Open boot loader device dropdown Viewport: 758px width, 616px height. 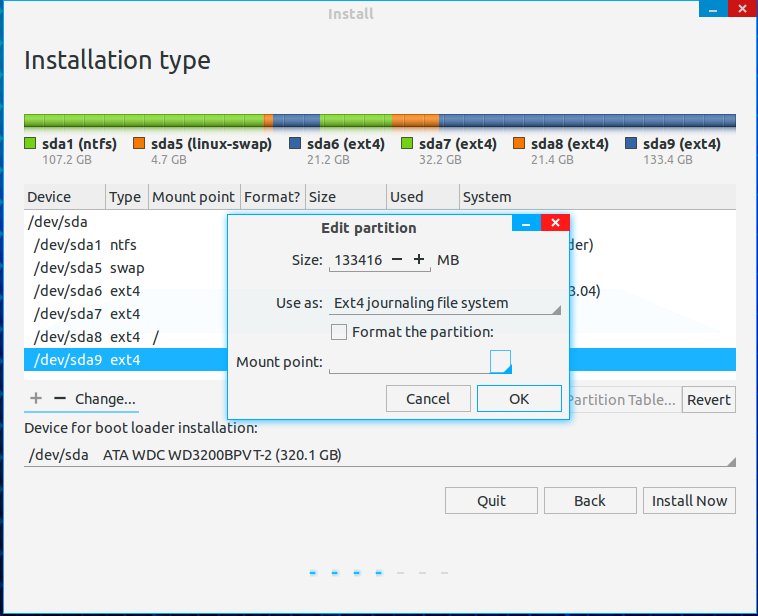pyautogui.click(x=380, y=455)
